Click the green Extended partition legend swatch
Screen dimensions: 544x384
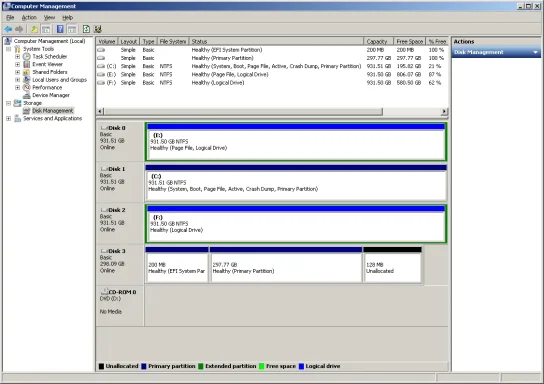point(201,366)
